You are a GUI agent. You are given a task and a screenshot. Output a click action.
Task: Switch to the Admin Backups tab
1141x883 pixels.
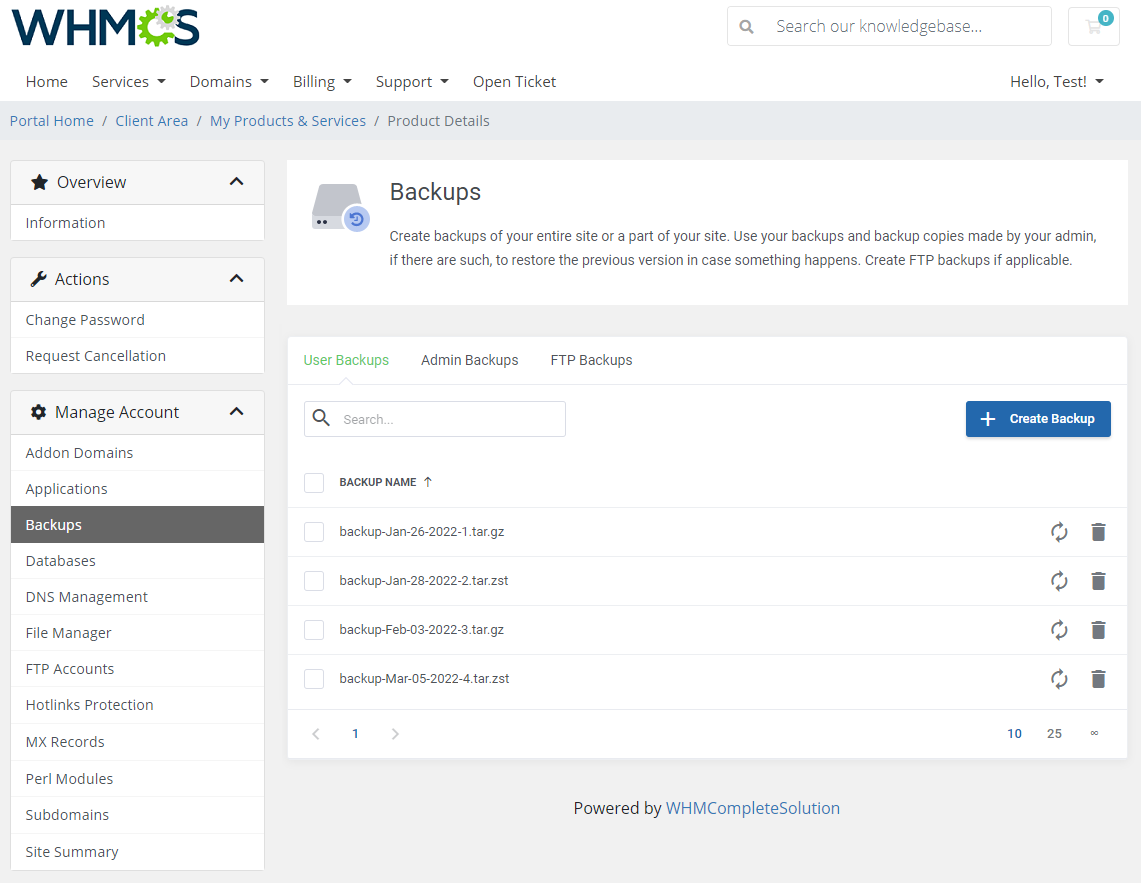coord(470,360)
